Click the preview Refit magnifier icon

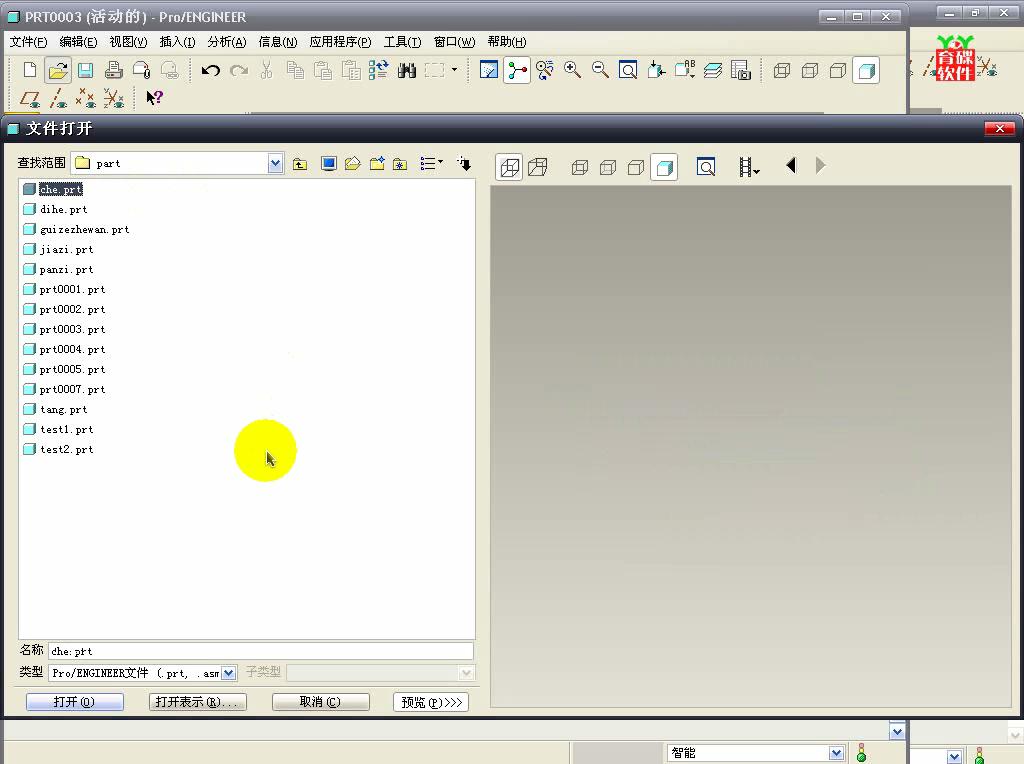[706, 167]
